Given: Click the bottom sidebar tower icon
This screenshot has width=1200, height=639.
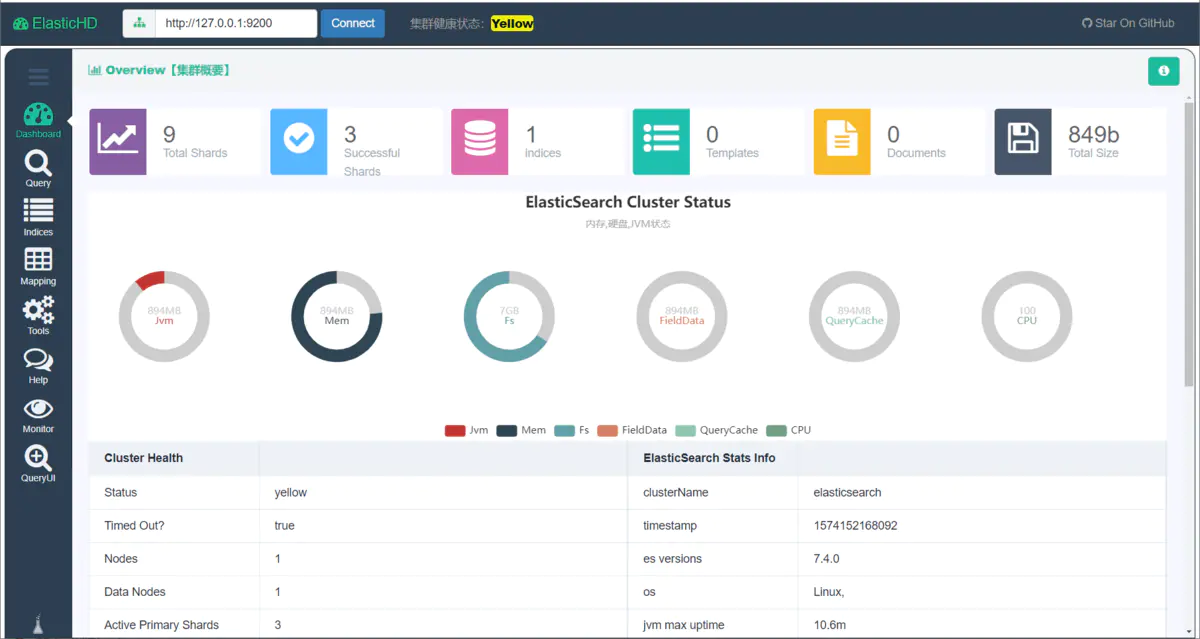Looking at the screenshot, I should coord(38,624).
